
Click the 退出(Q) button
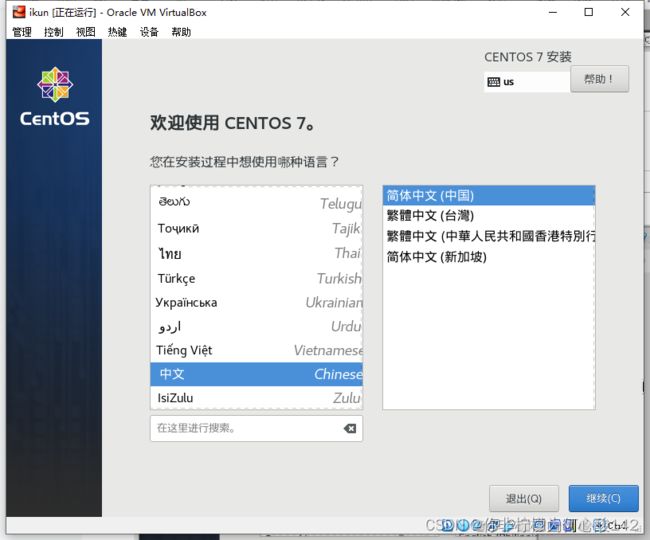click(x=524, y=499)
